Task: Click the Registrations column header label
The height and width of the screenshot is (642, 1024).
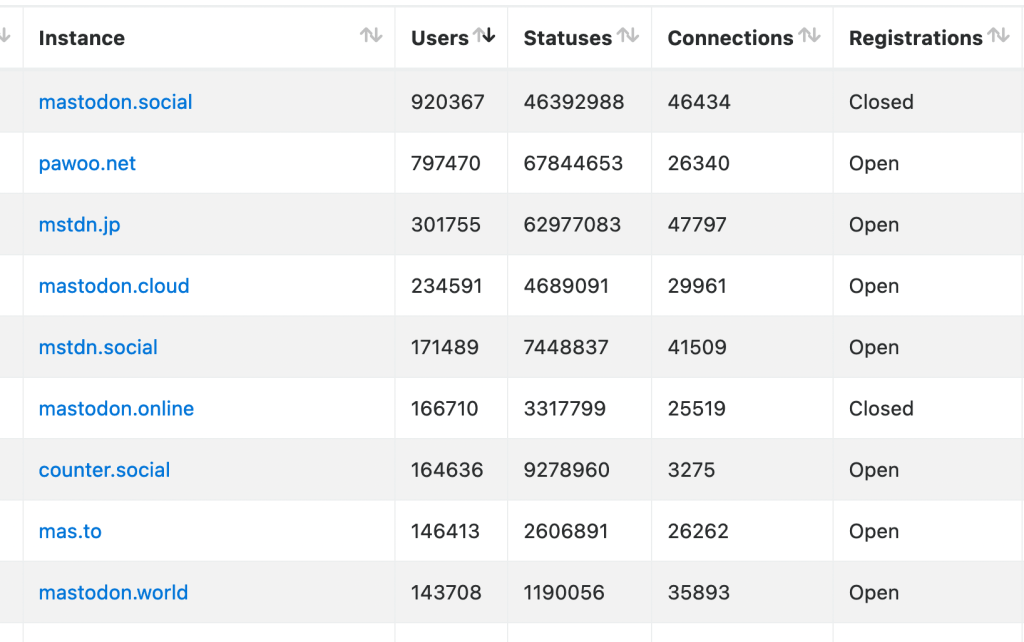Action: (915, 38)
